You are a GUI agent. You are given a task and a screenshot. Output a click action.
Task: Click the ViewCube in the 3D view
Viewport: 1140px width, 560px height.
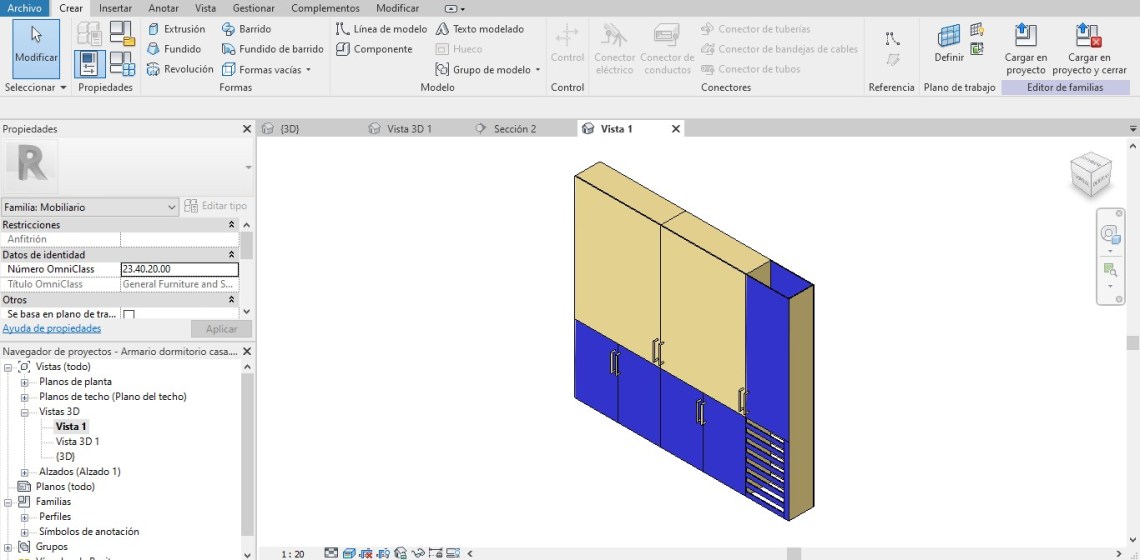pyautogui.click(x=1090, y=175)
